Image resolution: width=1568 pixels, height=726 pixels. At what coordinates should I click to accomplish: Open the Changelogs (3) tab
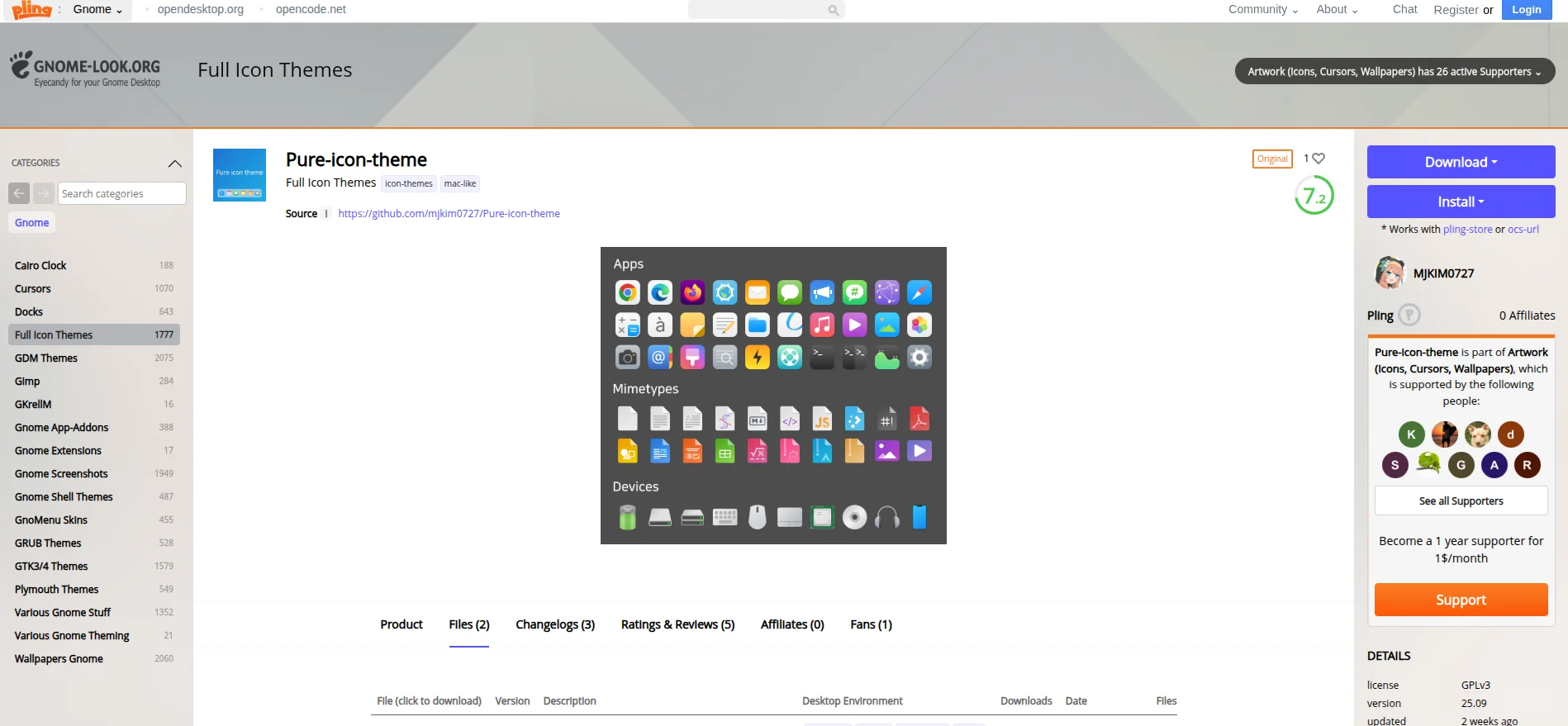(555, 624)
